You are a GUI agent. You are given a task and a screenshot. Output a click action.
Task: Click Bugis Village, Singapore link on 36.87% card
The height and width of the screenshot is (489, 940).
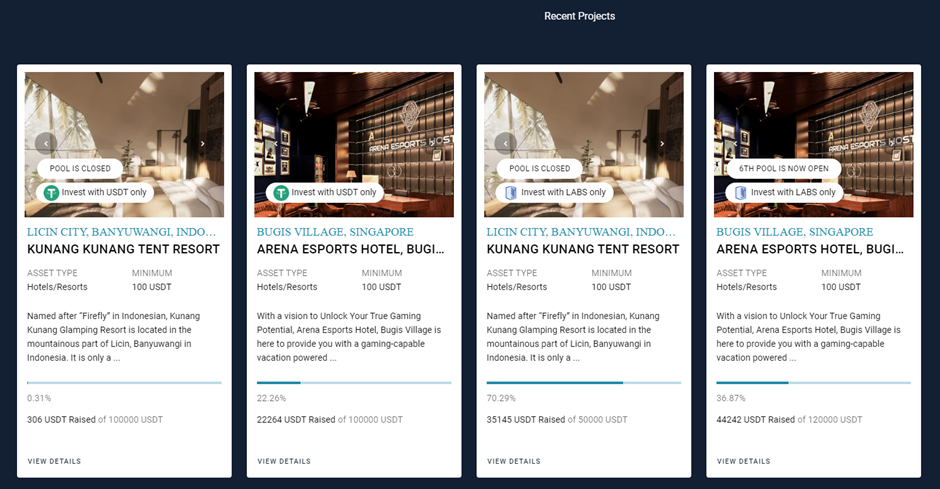point(795,232)
